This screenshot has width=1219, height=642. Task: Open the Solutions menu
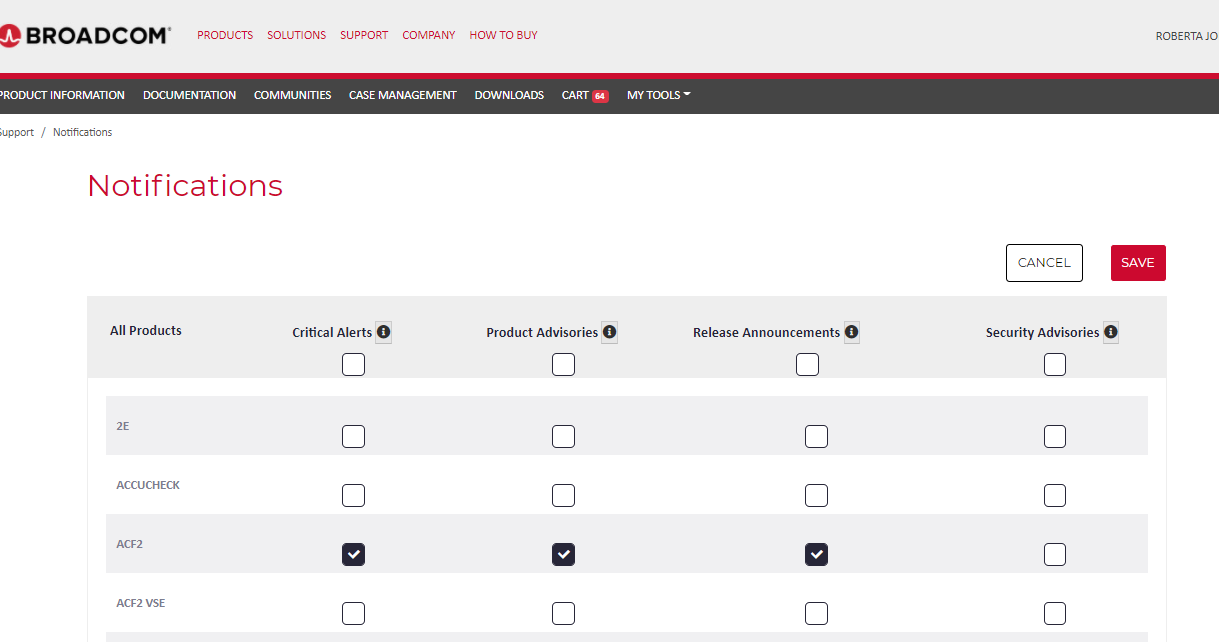pos(296,35)
